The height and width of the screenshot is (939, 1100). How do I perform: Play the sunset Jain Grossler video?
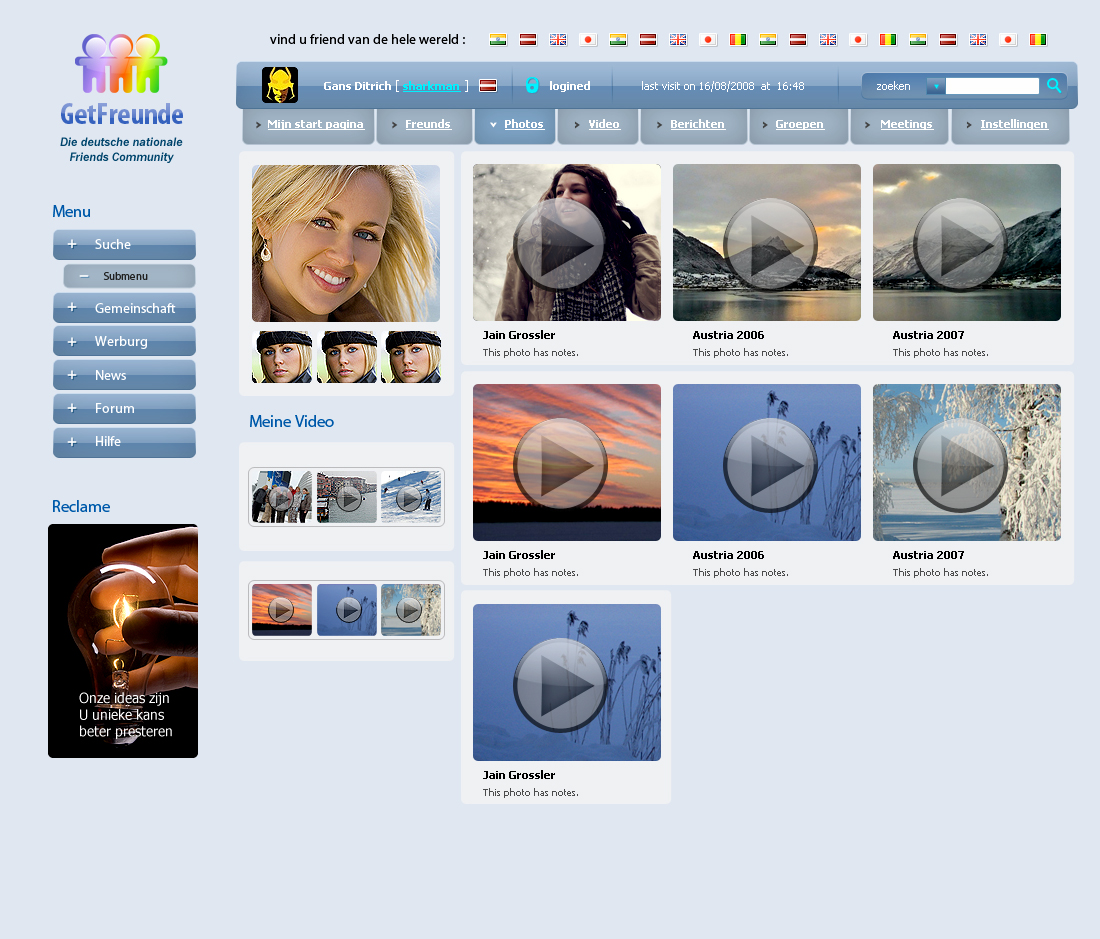566,463
